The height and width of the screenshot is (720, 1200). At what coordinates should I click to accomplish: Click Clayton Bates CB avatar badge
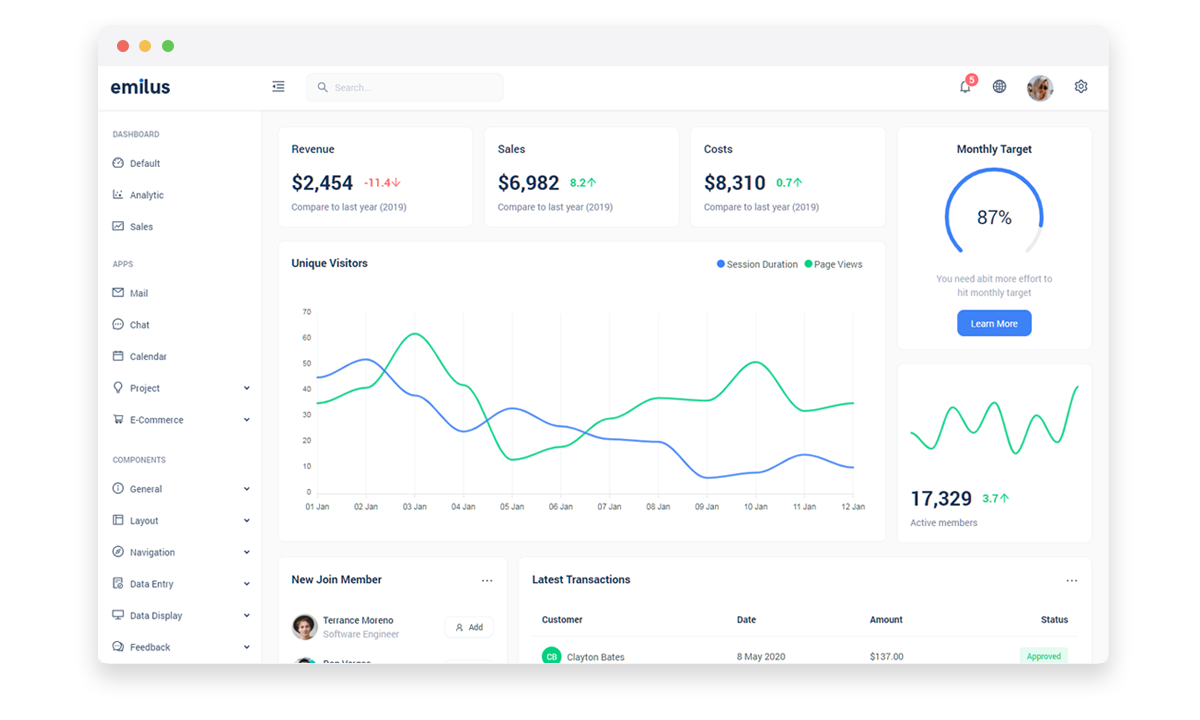pyautogui.click(x=551, y=656)
